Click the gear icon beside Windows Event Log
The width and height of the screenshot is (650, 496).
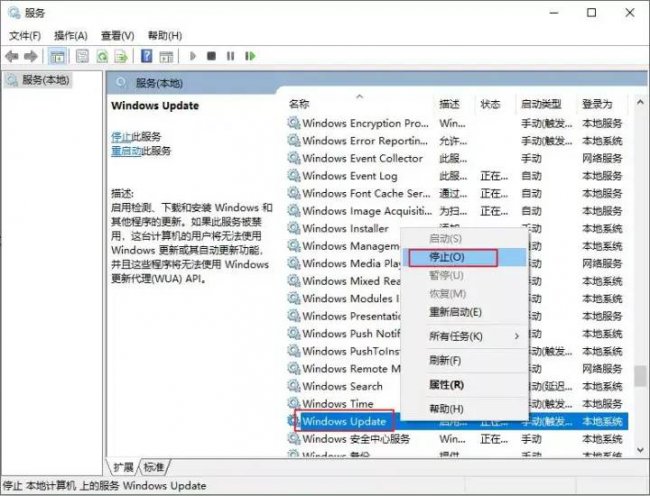point(294,176)
